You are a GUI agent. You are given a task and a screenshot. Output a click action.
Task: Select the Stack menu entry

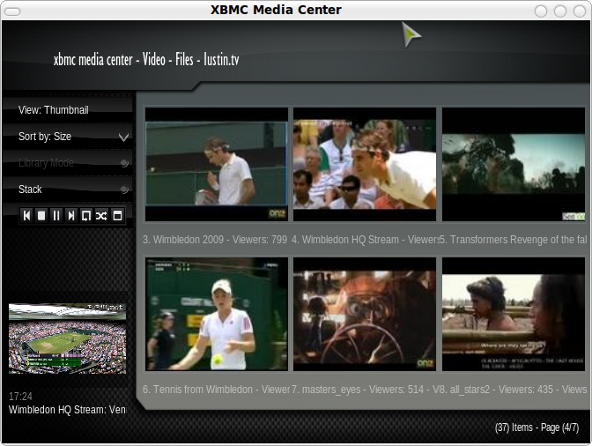point(68,189)
